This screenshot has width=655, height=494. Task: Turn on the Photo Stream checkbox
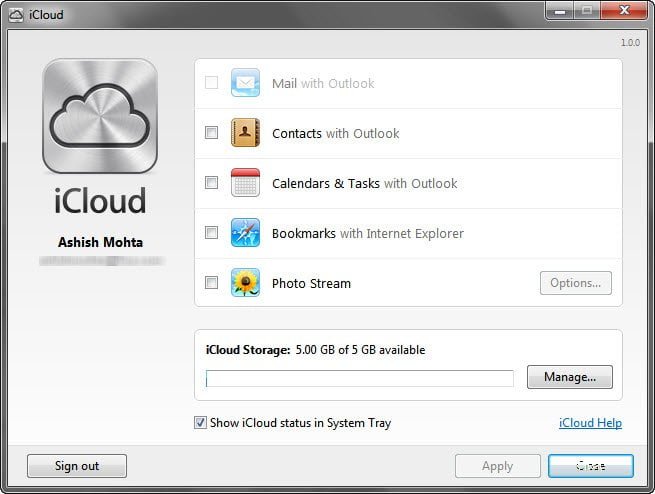click(211, 283)
